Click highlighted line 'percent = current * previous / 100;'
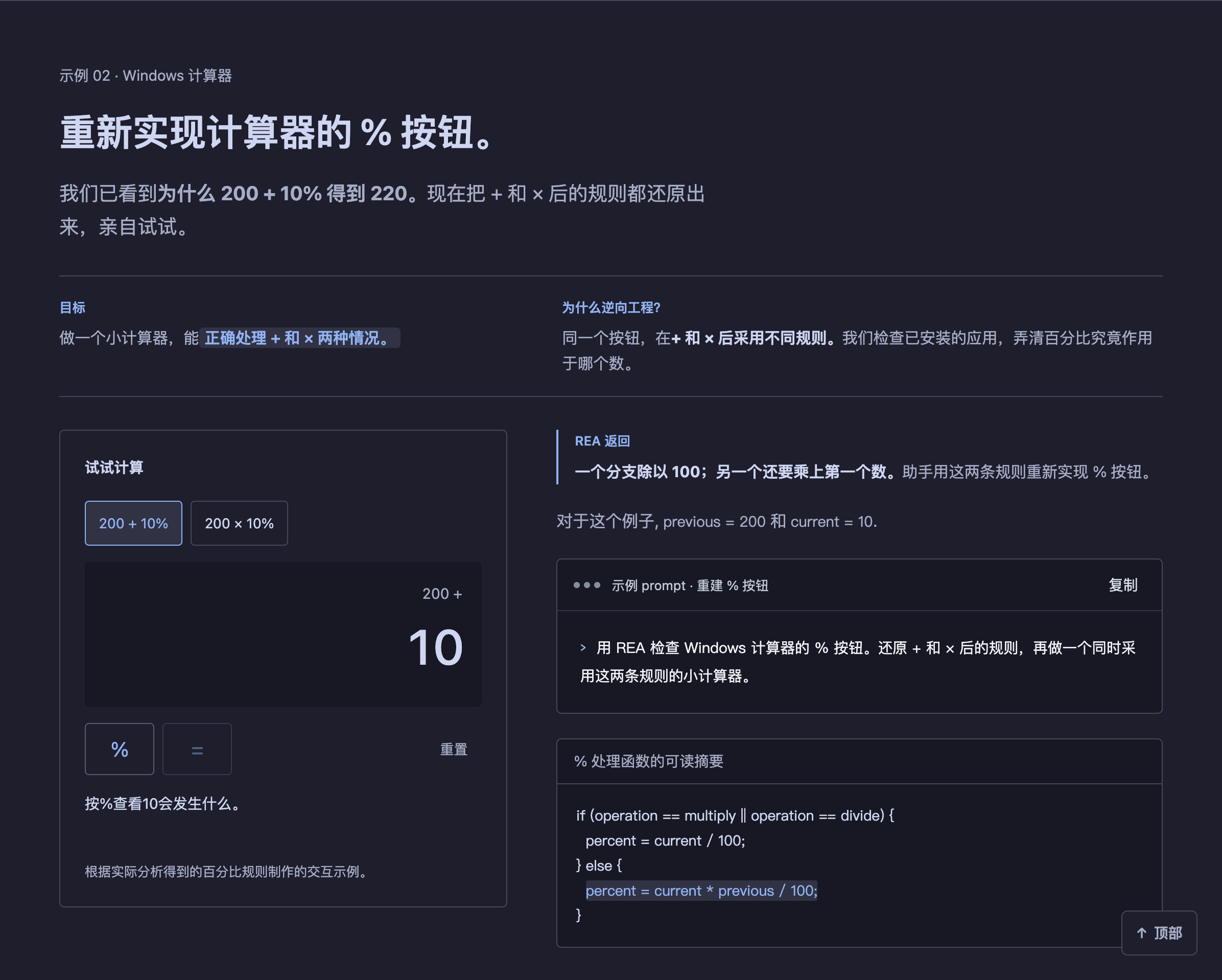Viewport: 1222px width, 980px height. [702, 891]
